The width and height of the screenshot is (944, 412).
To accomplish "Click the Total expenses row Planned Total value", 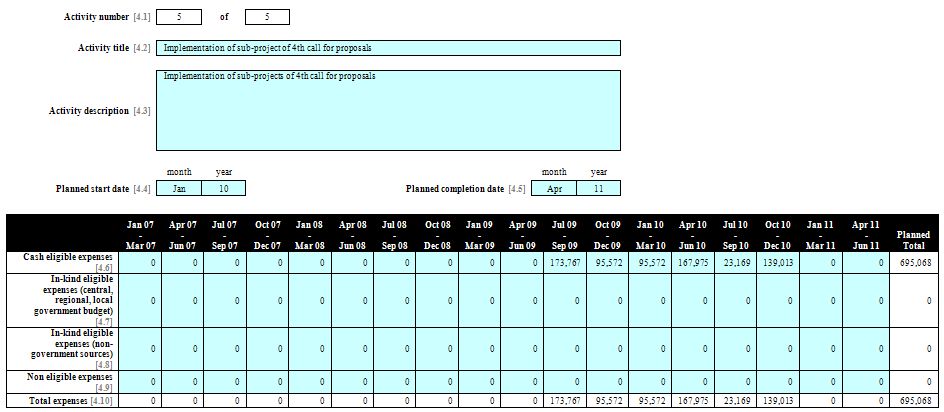I will point(913,401).
